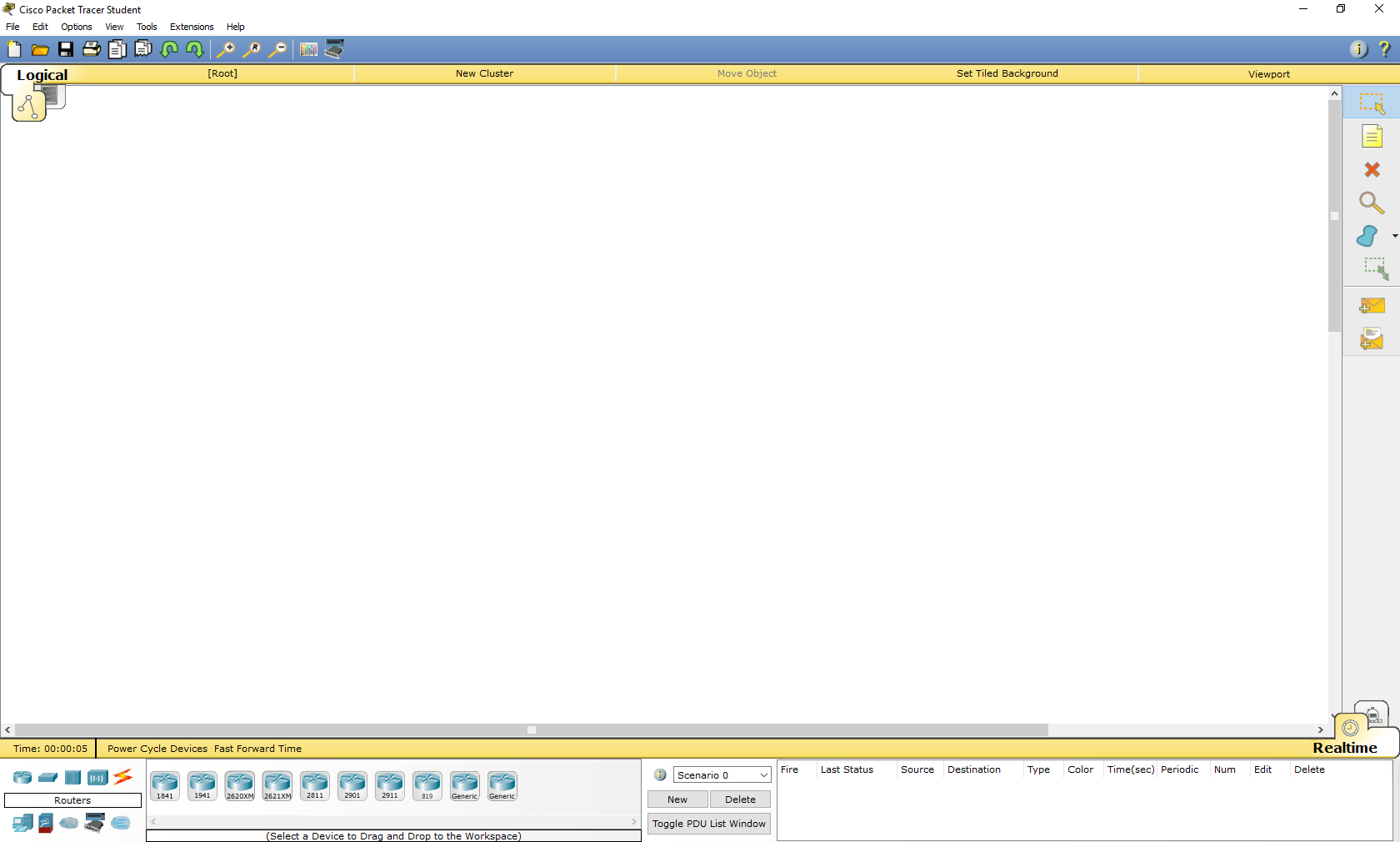Click the [Root] navigation label
The image size is (1400, 842).
tap(222, 73)
